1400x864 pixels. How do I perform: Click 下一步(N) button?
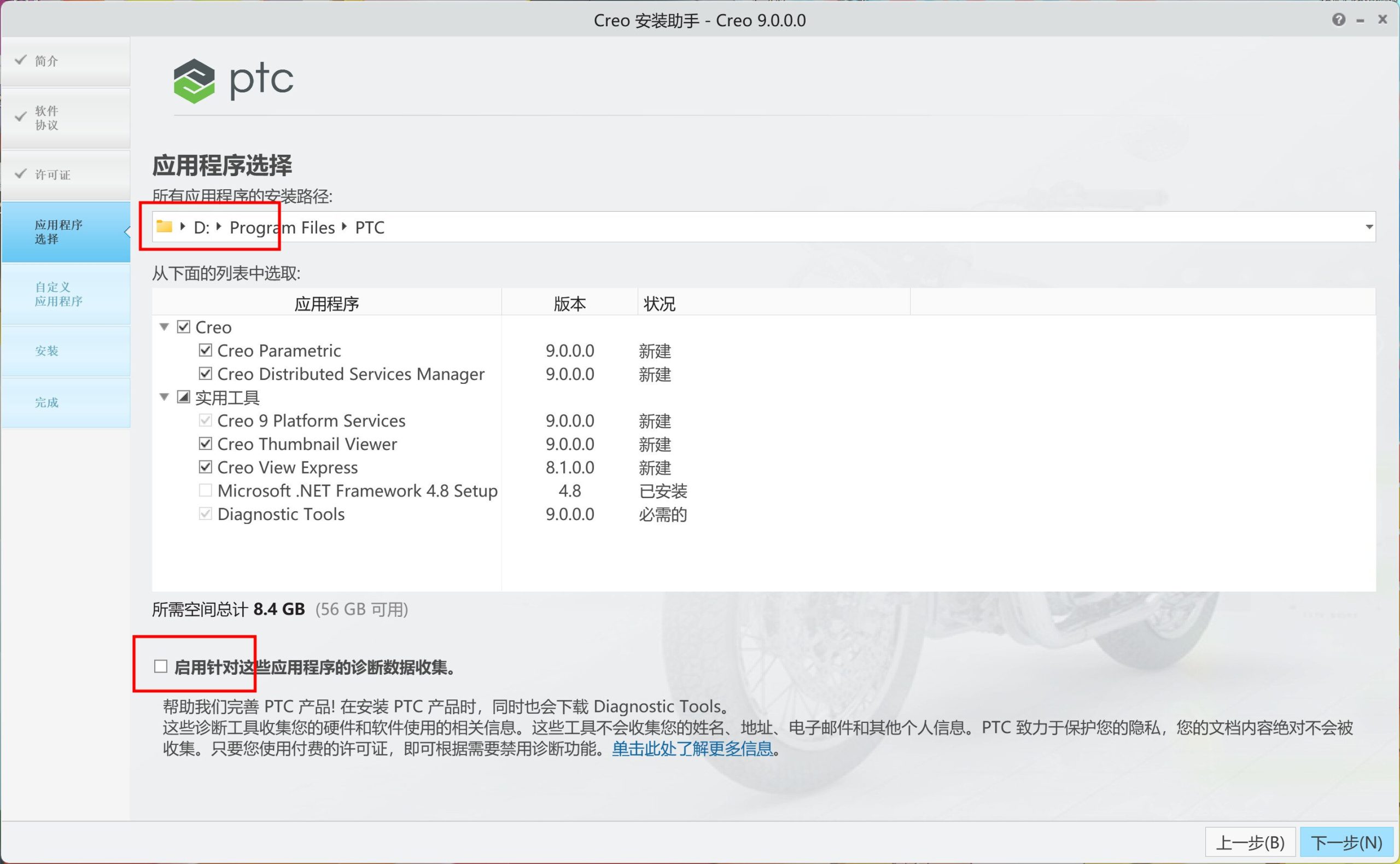(1346, 842)
